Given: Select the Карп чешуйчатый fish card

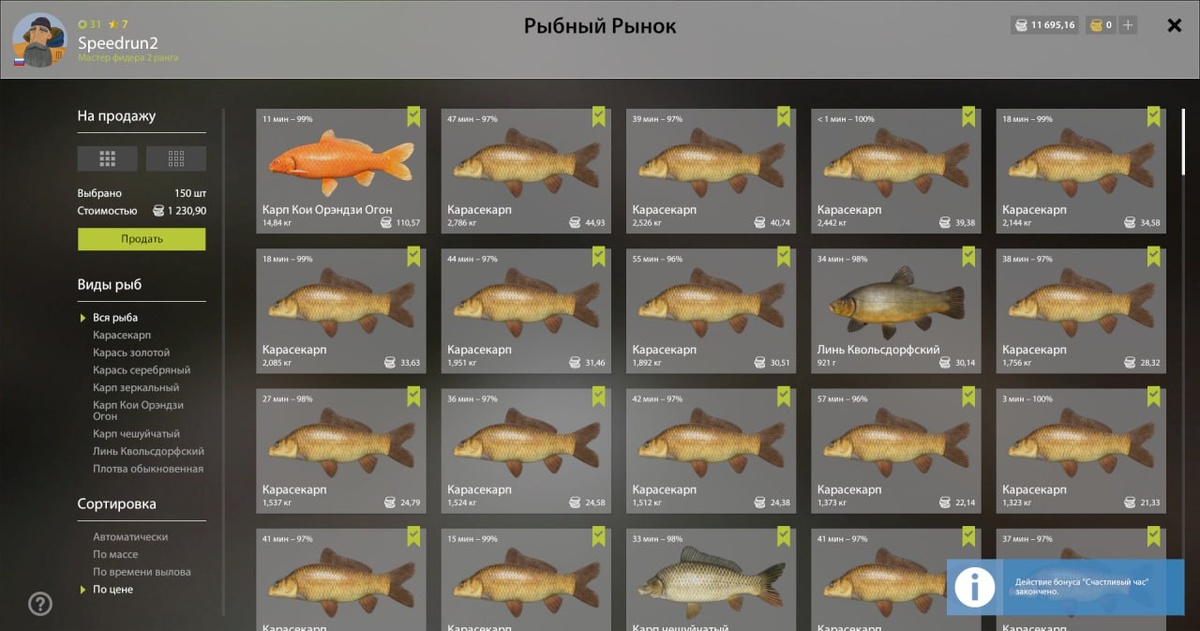Looking at the screenshot, I should (711, 580).
